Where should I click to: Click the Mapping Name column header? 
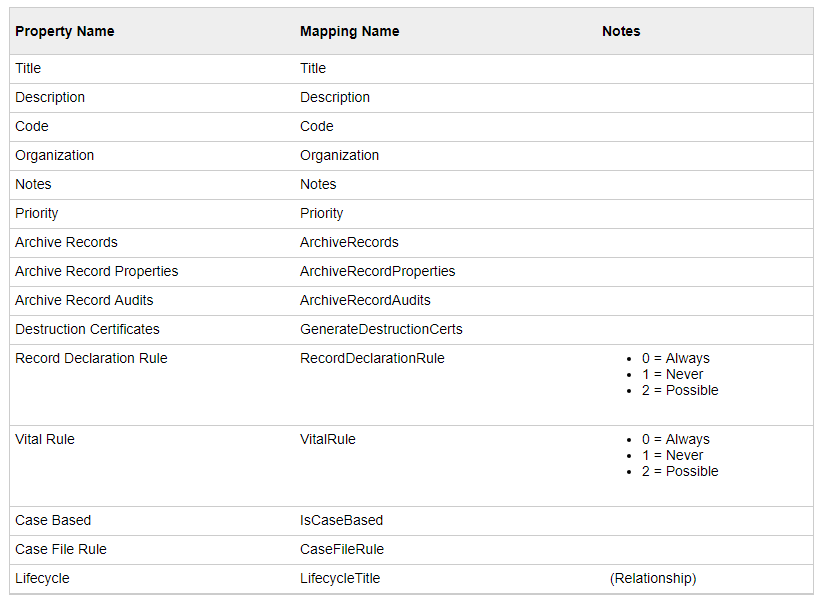pos(350,31)
